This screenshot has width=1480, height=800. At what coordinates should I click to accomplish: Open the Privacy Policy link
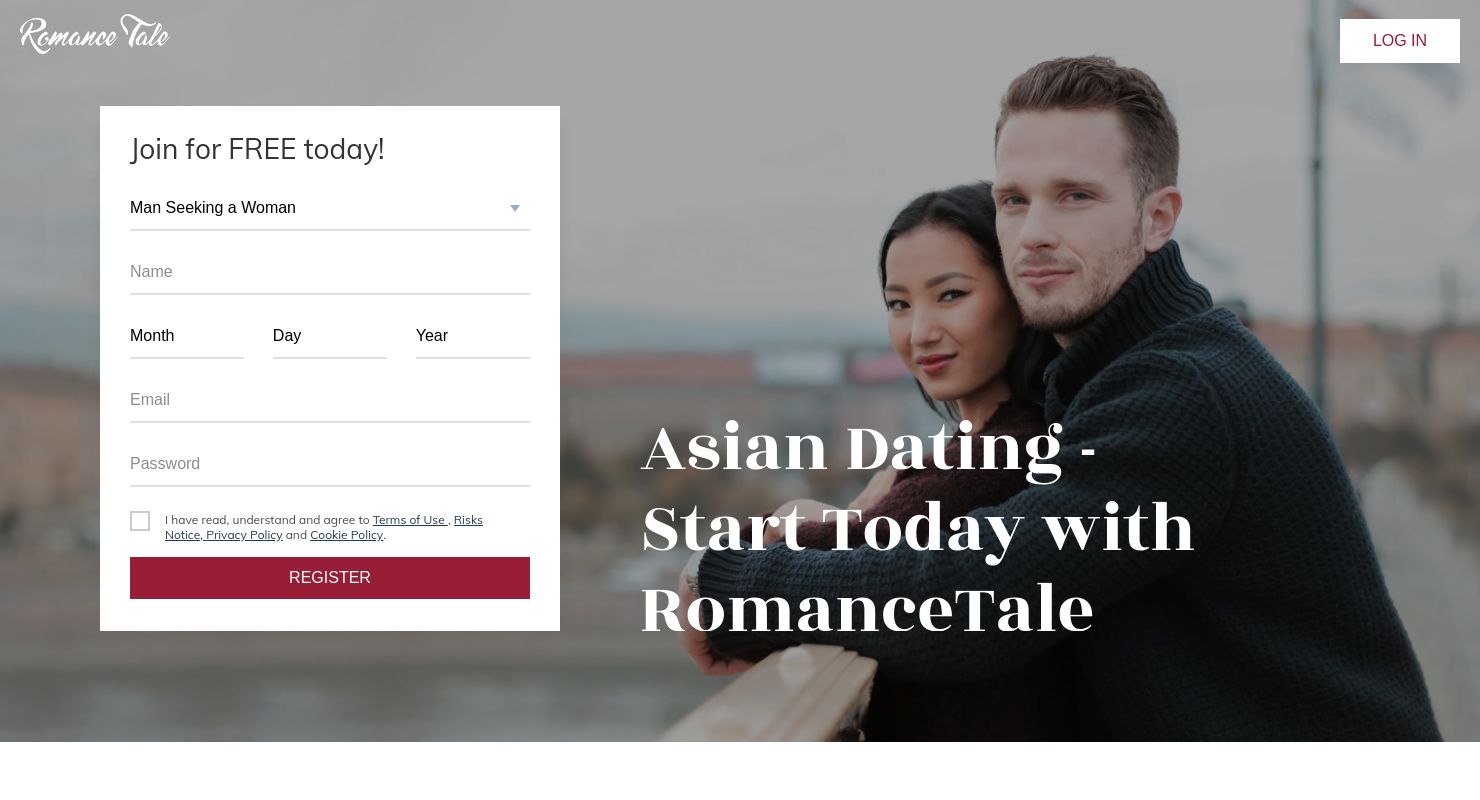point(244,535)
